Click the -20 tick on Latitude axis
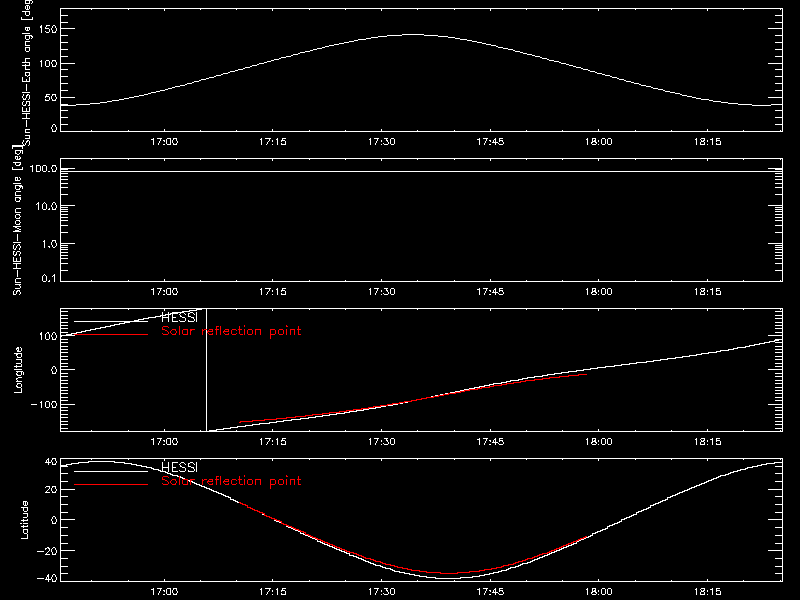The image size is (800, 600). (47, 552)
